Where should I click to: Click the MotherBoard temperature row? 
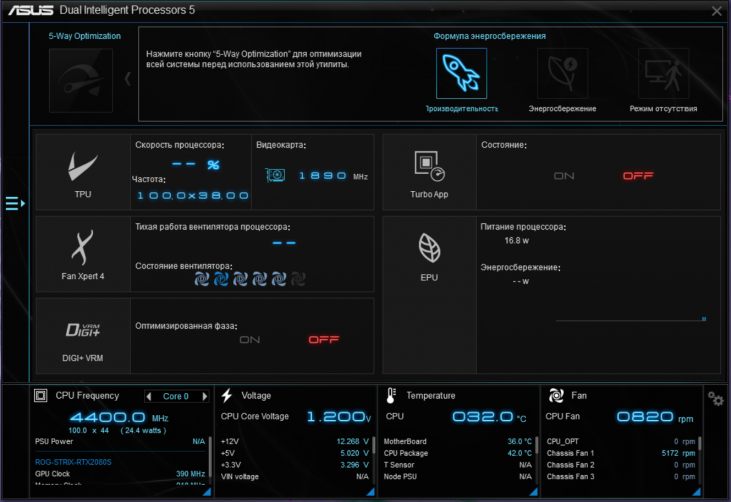[x=458, y=441]
